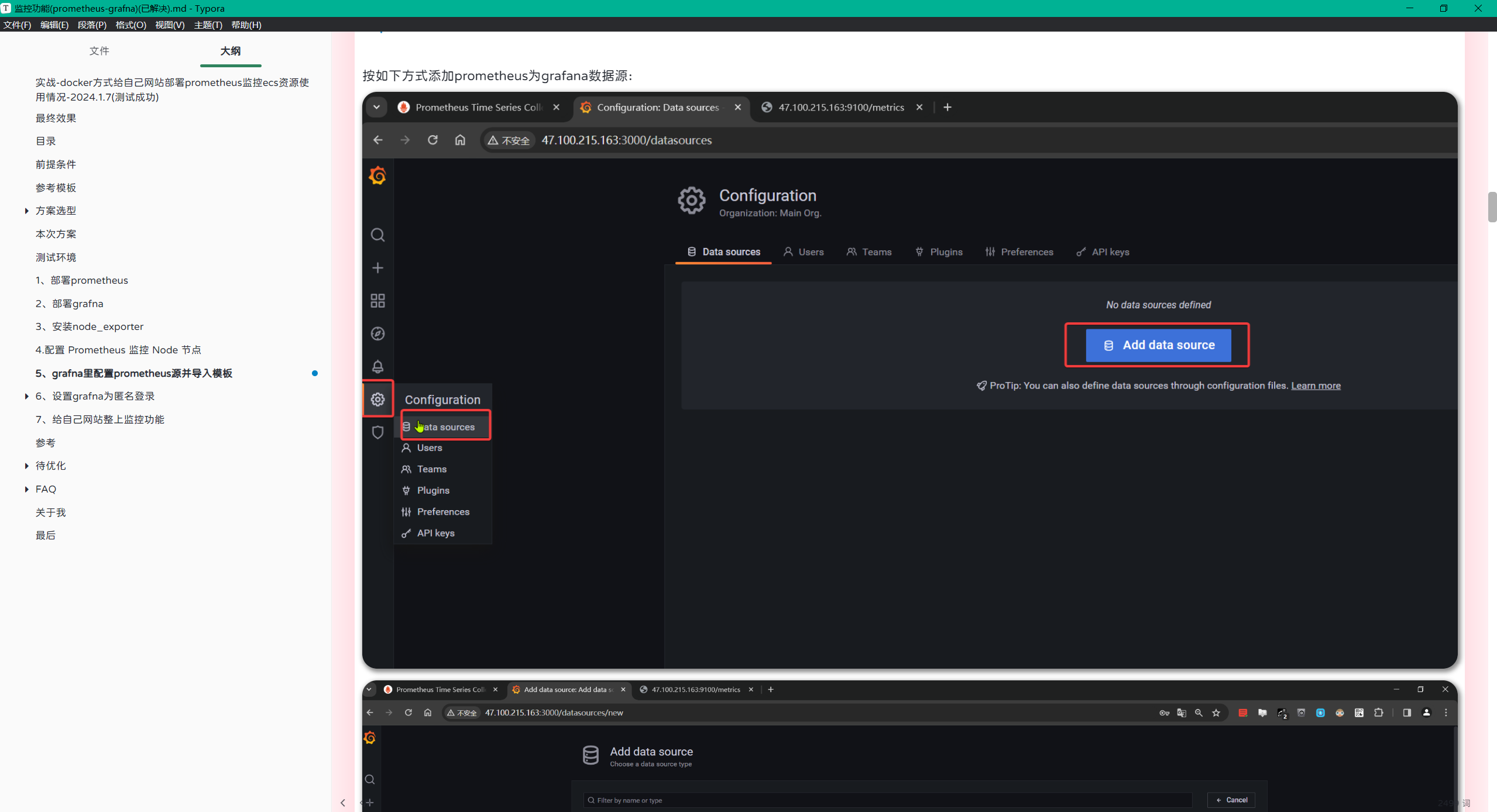Click the Add data source button
This screenshot has height=812, width=1497.
1158,345
